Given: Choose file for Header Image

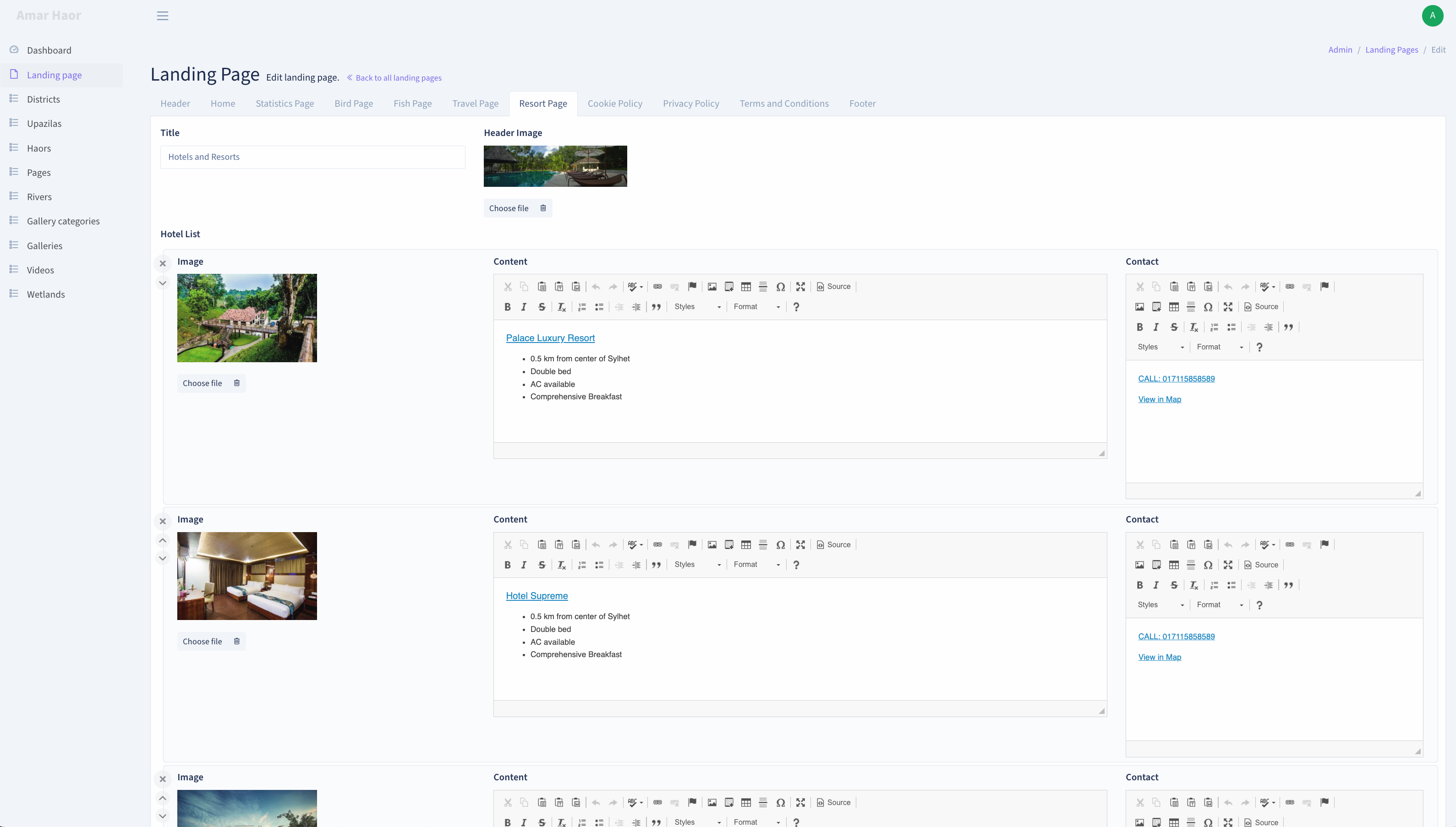Looking at the screenshot, I should [x=509, y=208].
